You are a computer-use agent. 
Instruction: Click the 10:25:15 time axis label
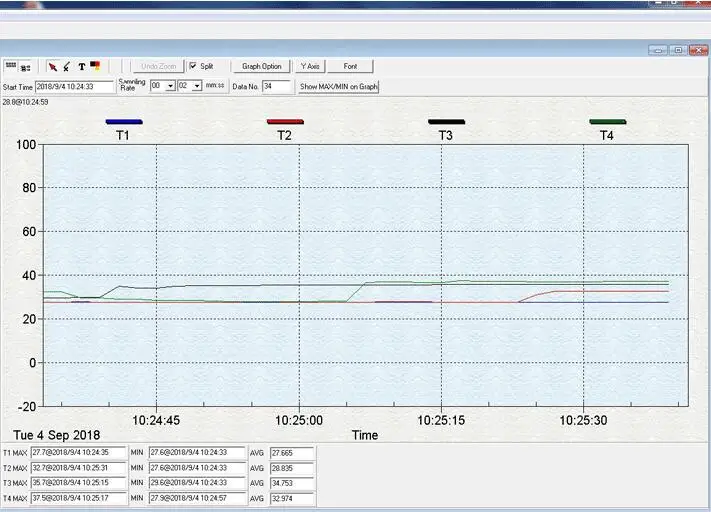coord(441,420)
